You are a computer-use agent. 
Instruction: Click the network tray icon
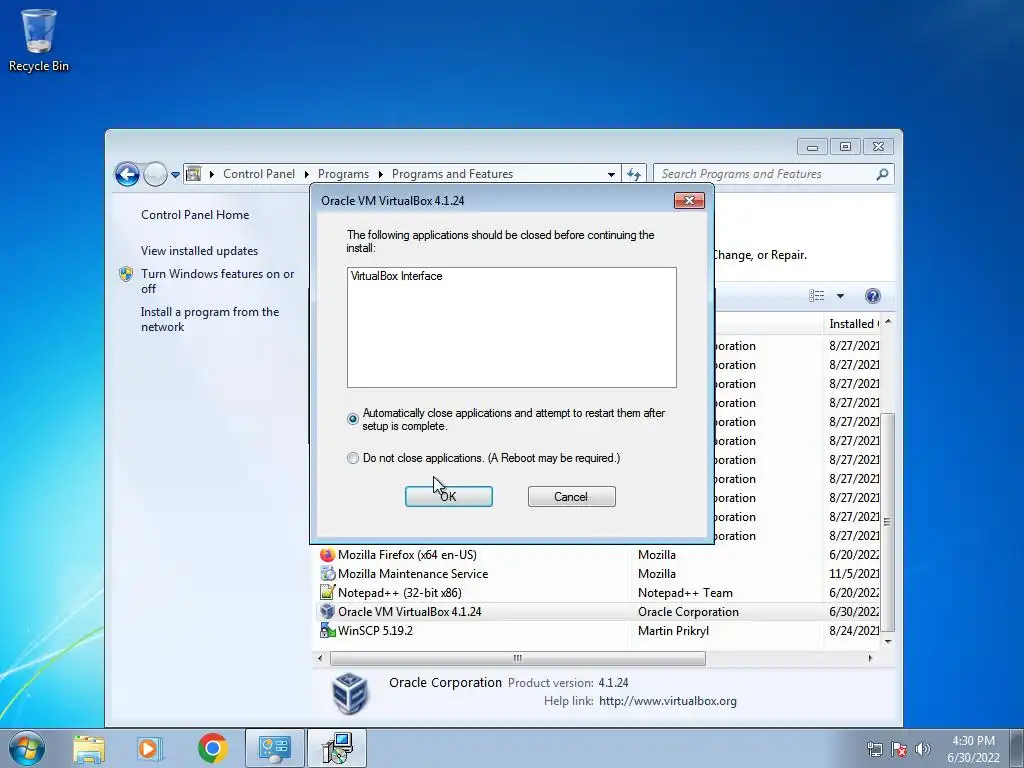click(874, 749)
